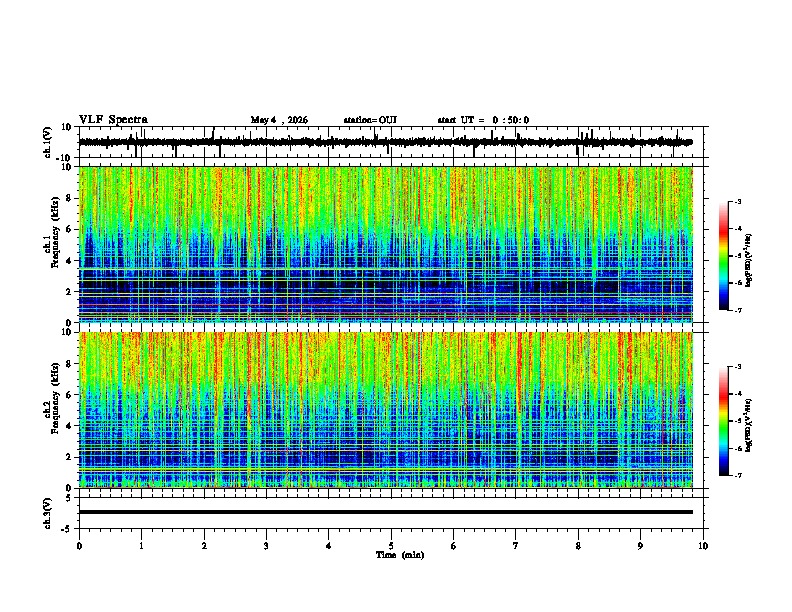Click the -3 value on ch.2 color scale
This screenshot has width=792, height=612.
(x=737, y=367)
